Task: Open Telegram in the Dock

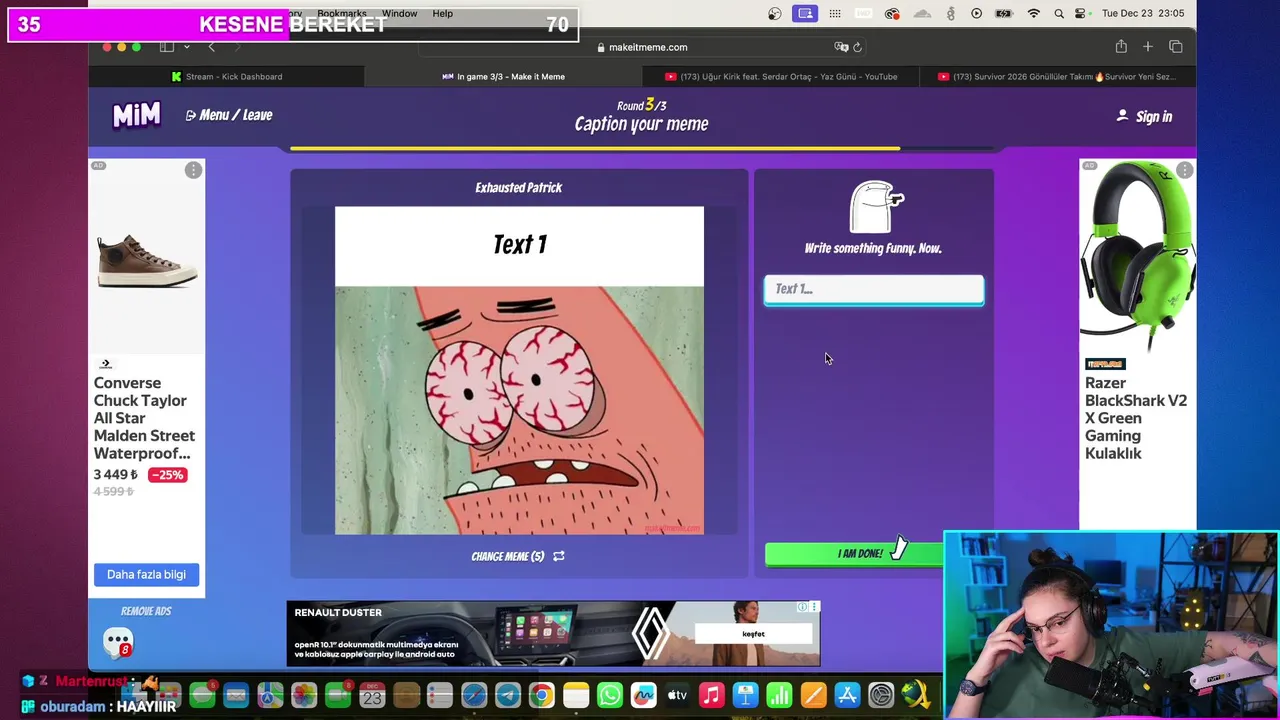Action: (x=508, y=695)
